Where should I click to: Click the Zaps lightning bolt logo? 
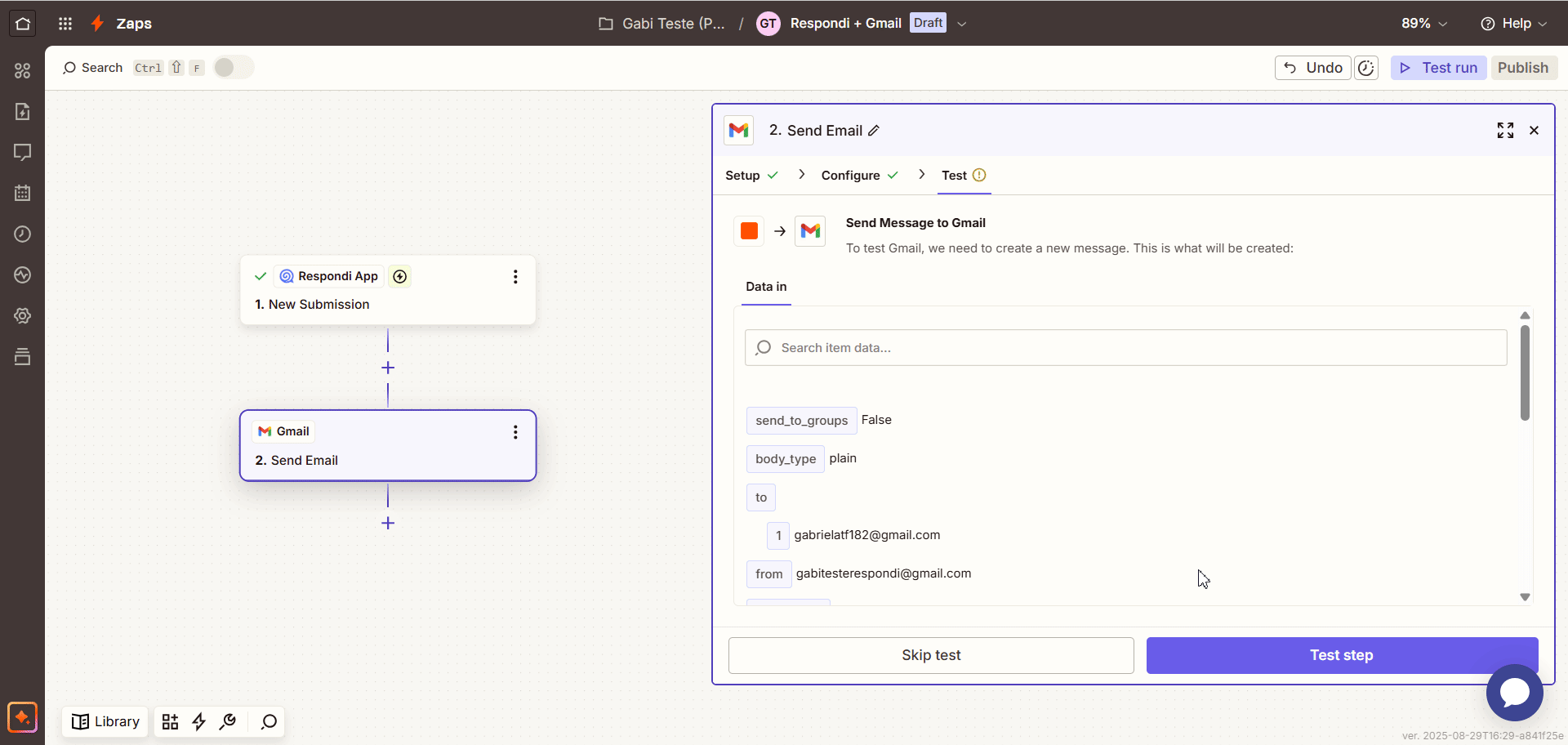click(98, 24)
